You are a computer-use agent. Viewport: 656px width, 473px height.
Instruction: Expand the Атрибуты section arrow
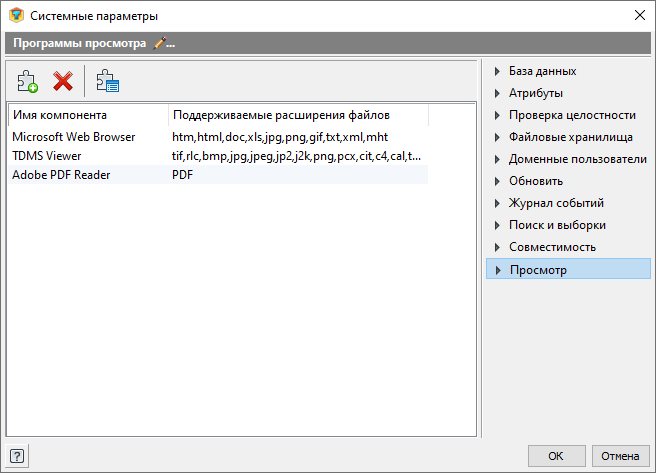(x=497, y=93)
